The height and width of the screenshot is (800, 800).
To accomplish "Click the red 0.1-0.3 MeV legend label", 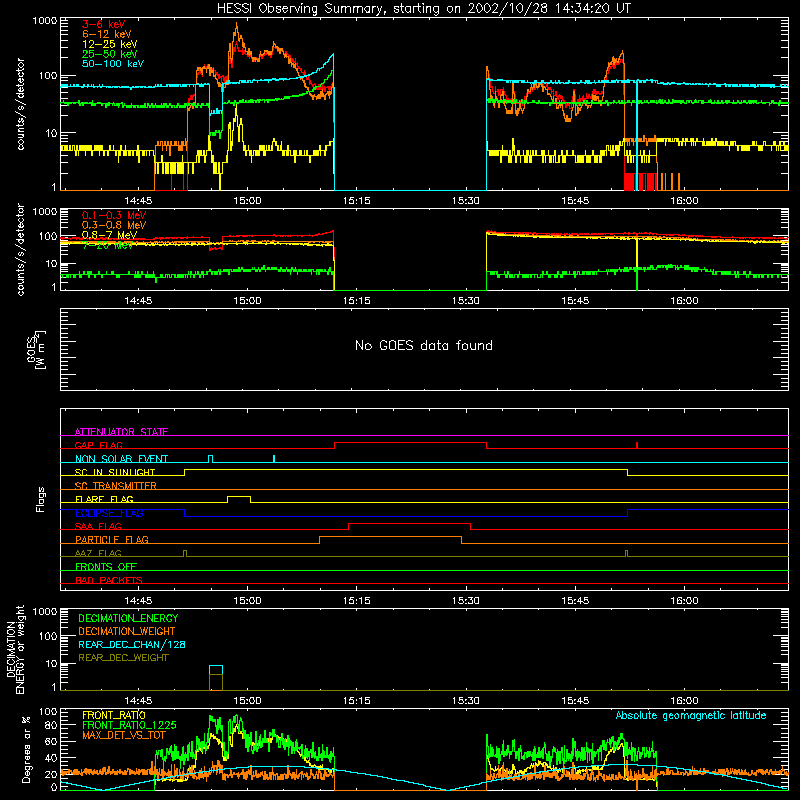I will pyautogui.click(x=114, y=215).
